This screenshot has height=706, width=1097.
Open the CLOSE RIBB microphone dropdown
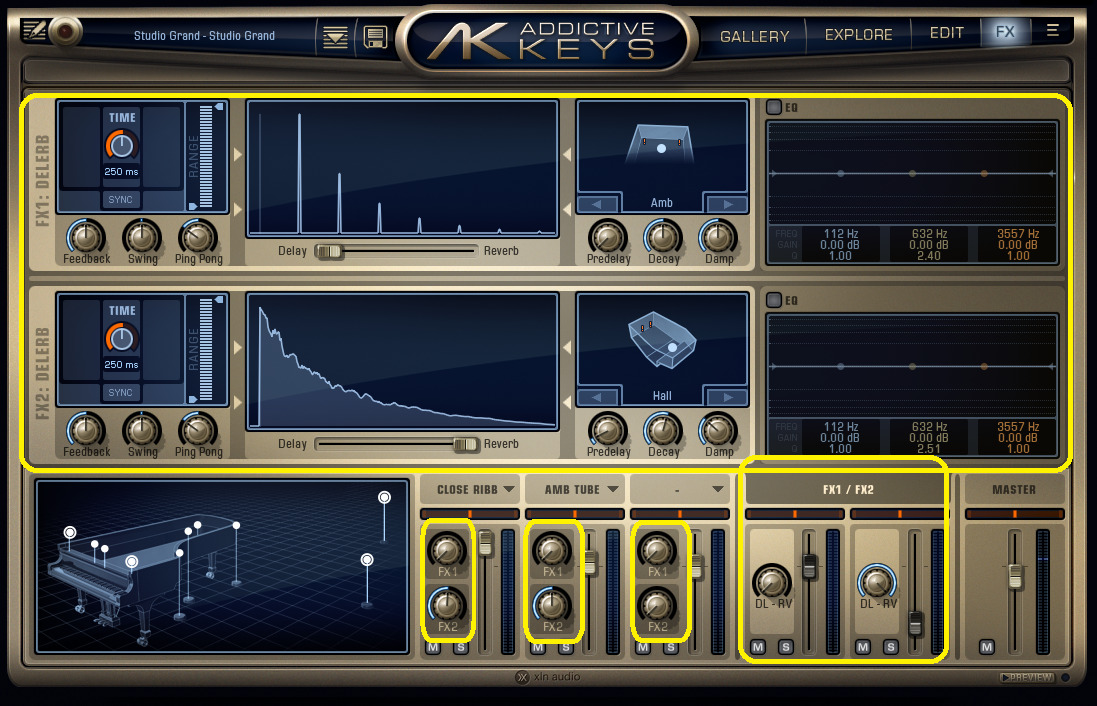click(x=471, y=489)
